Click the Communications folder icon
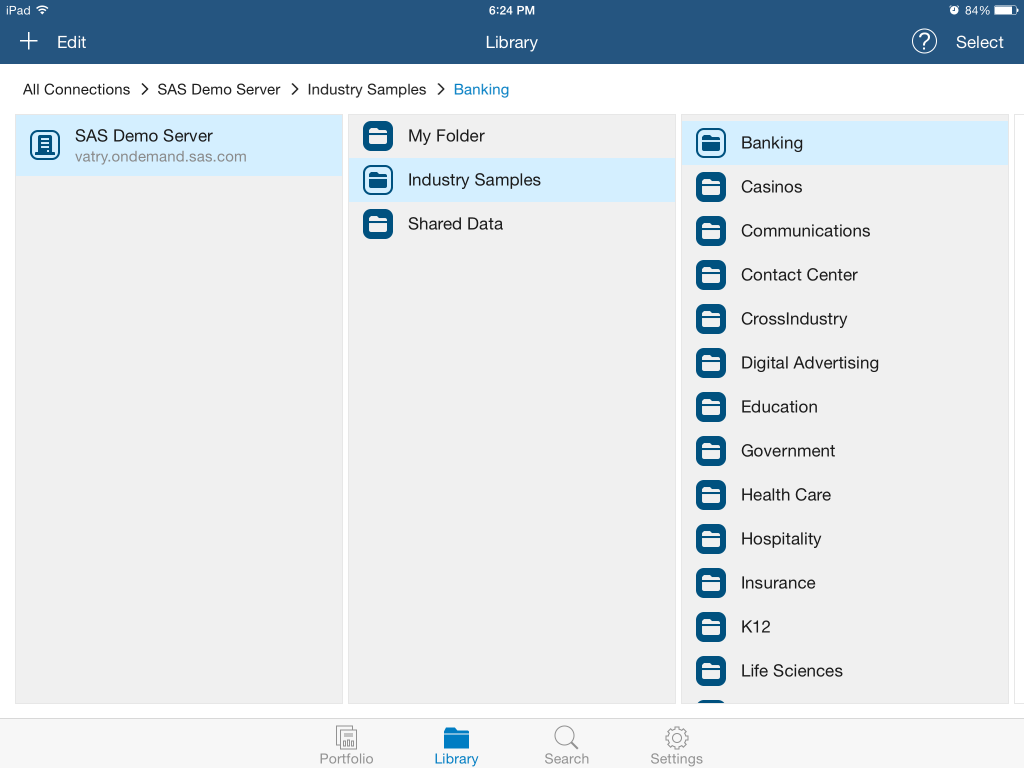1024x768 pixels. pos(711,231)
